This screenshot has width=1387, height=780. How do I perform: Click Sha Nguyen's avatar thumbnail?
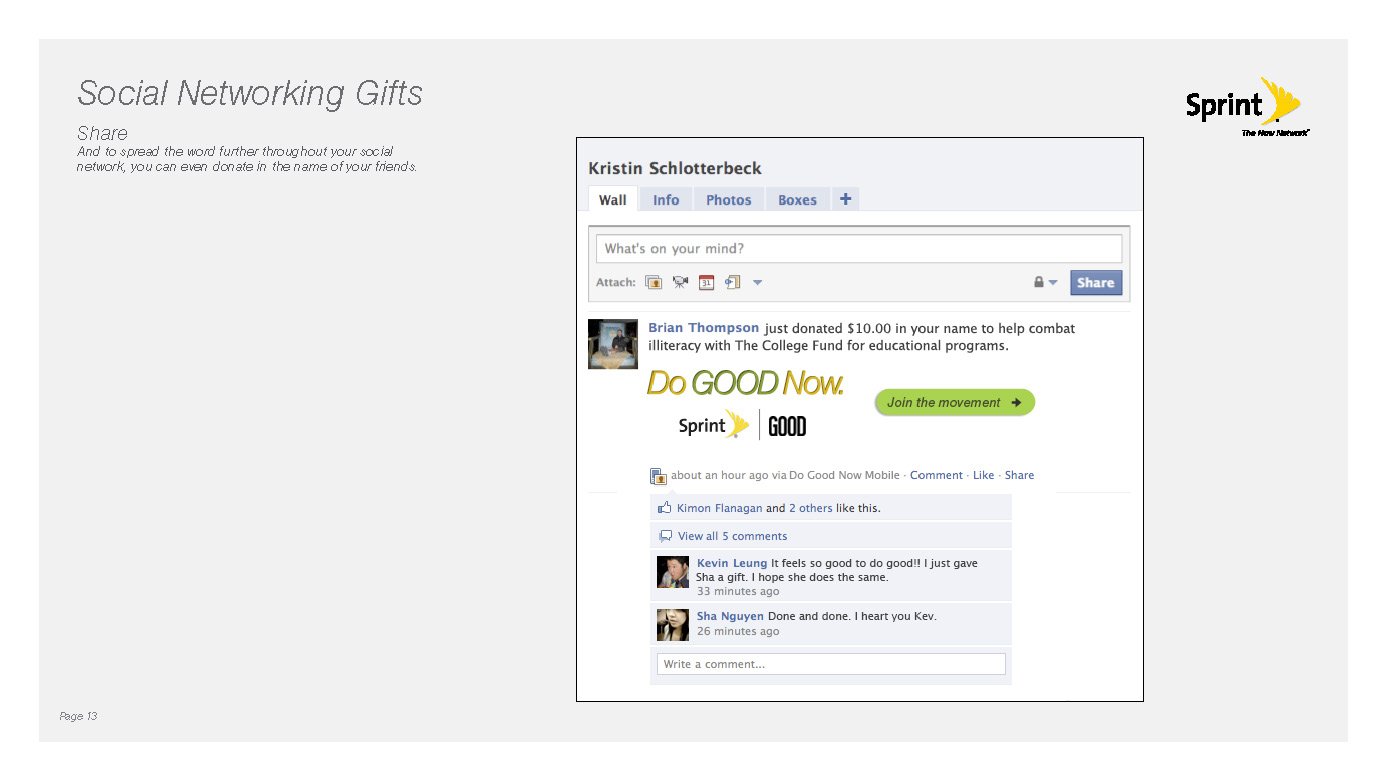(x=673, y=624)
